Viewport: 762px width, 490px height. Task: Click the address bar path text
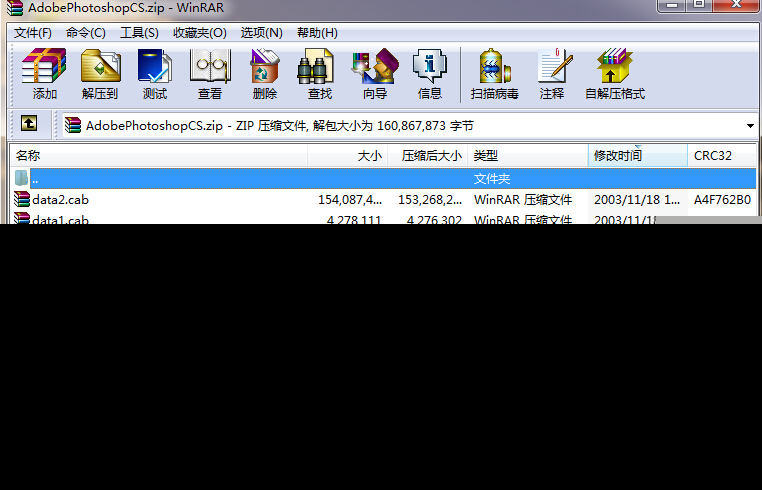(x=279, y=126)
